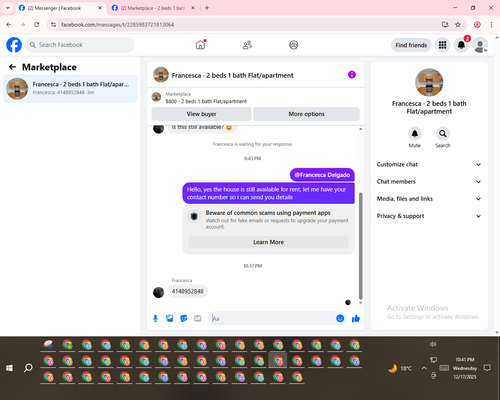Image resolution: width=500 pixels, height=400 pixels.
Task: Attach a photo with the image icon
Action: (169, 318)
